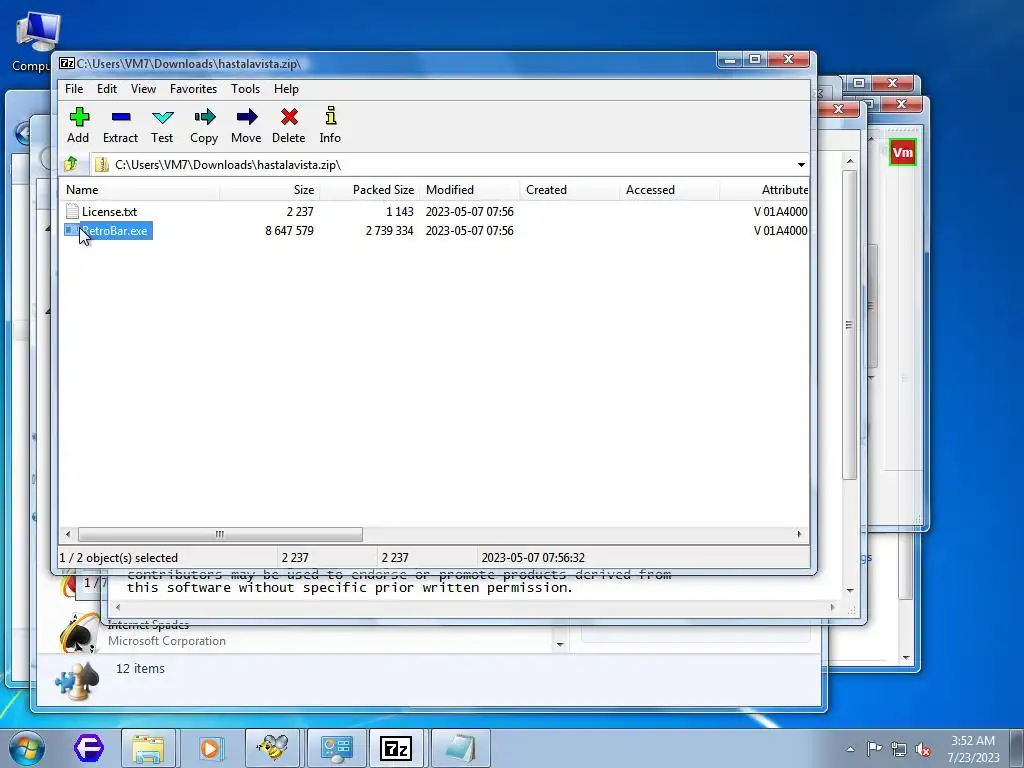Click the size value 8 647 579
This screenshot has height=768, width=1024.
[289, 231]
